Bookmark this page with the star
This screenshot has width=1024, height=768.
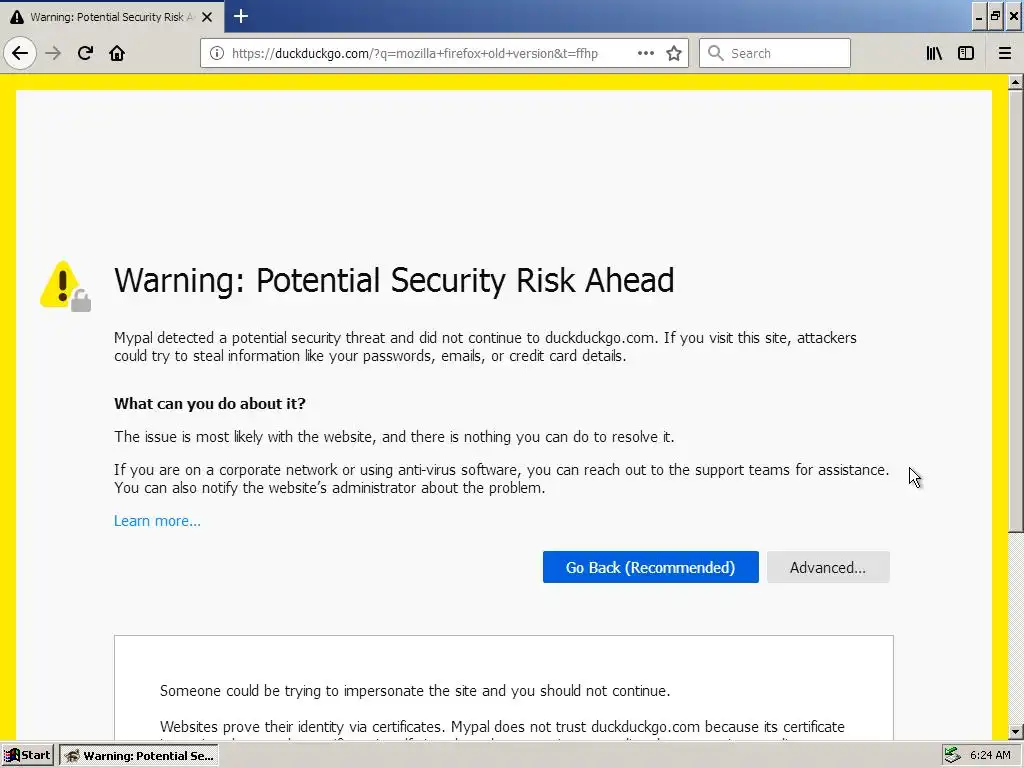click(x=674, y=53)
